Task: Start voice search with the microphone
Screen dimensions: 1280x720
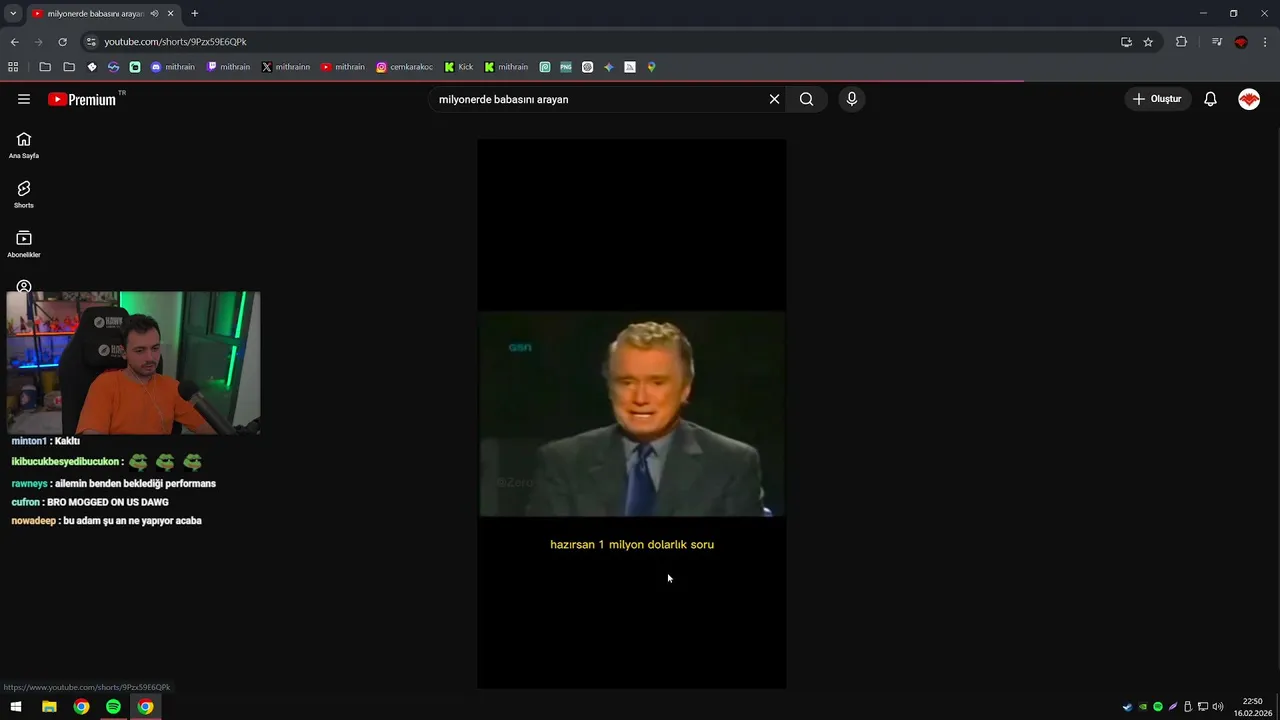Action: 852,99
